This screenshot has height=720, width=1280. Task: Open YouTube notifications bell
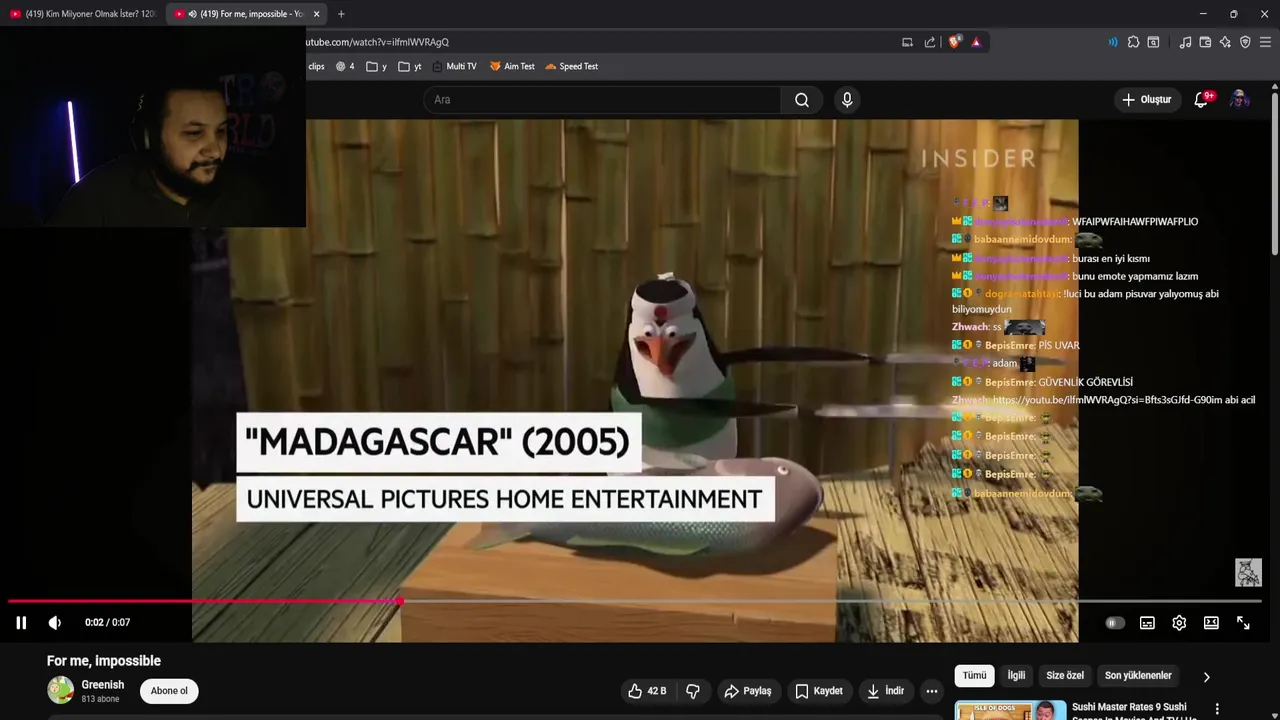click(1202, 100)
